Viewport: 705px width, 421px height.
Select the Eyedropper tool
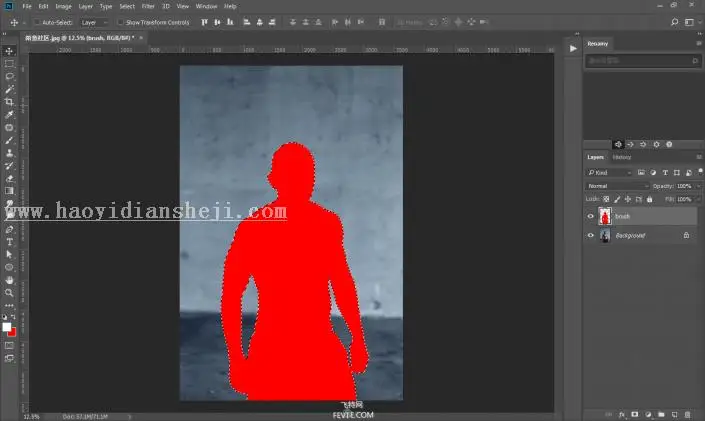pos(9,115)
